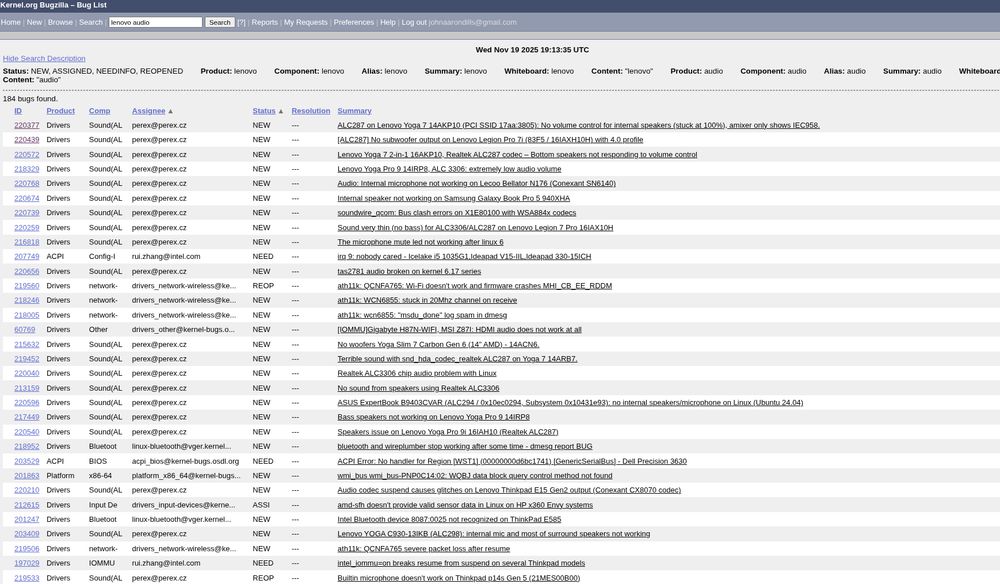Open 'Lenovo Yoga Pro 9 14IRP8, ALC 3306' low volume summary
The height and width of the screenshot is (584, 1000).
point(449,169)
